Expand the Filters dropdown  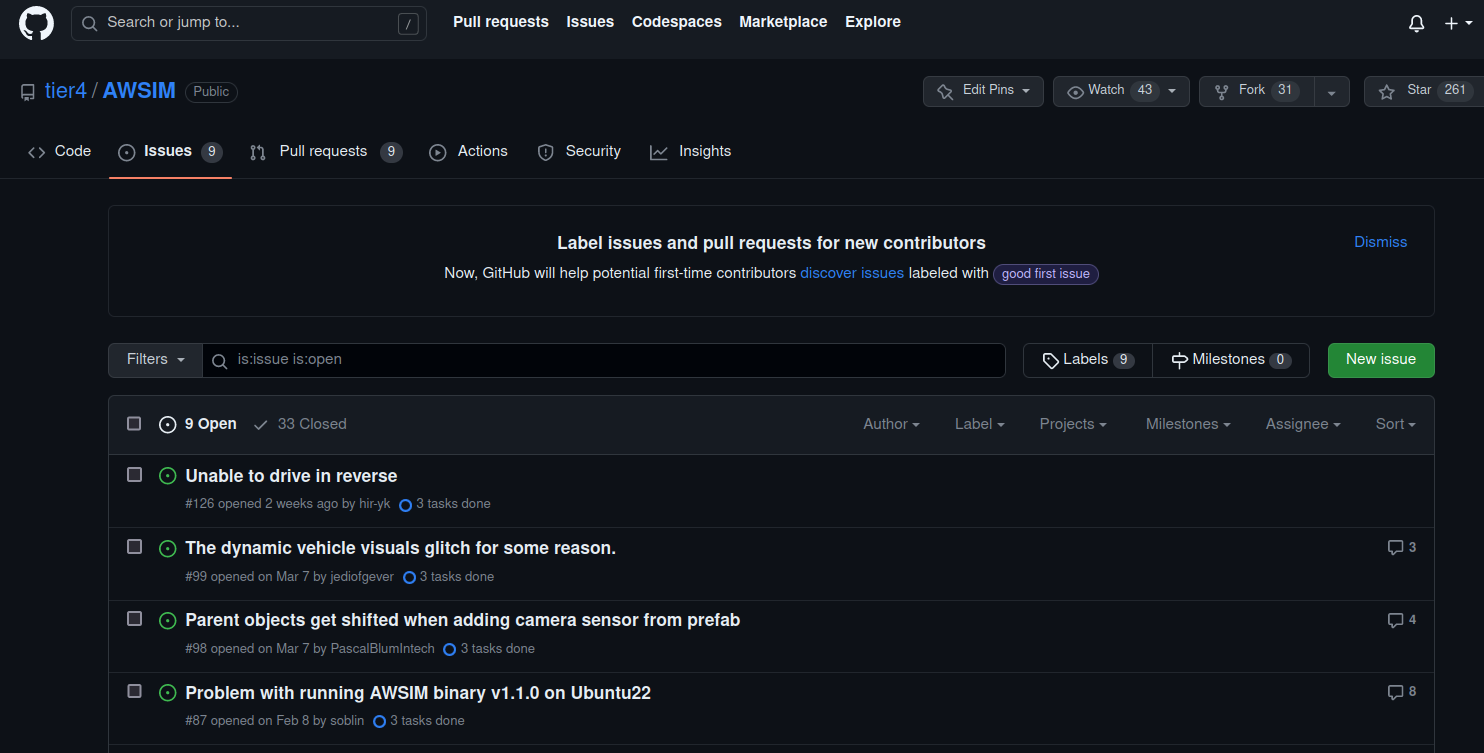coord(156,360)
